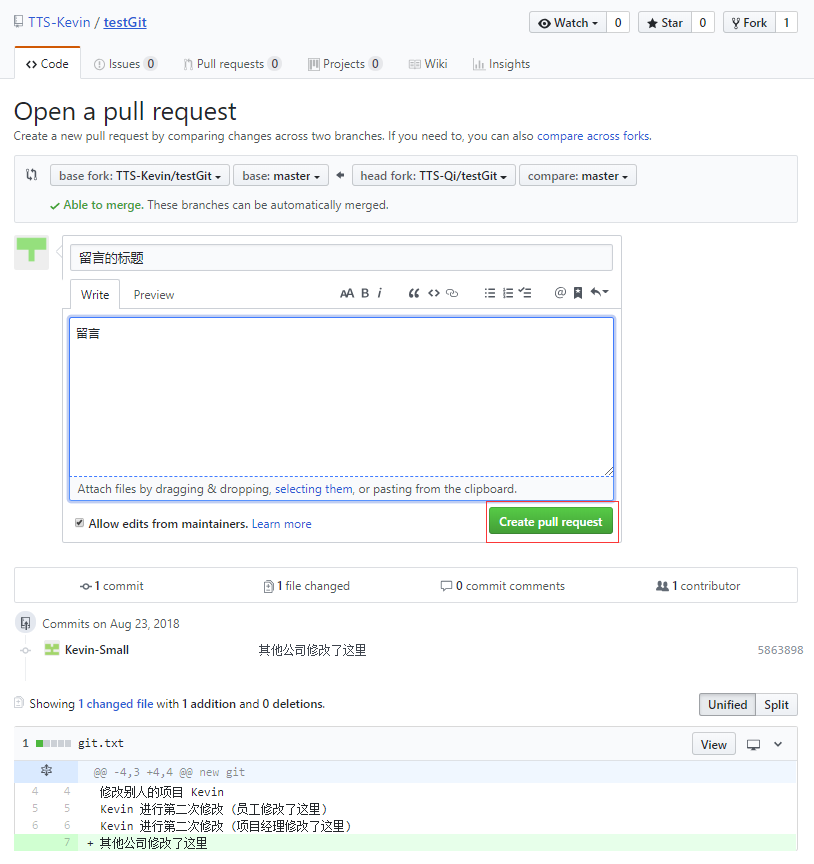
Task: Insert a quote using the quote icon
Action: [414, 293]
